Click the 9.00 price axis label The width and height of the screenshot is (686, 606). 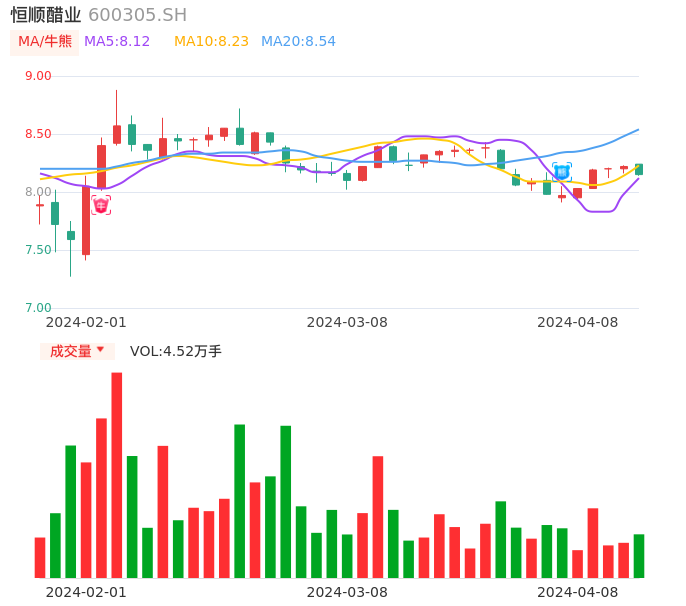38,76
